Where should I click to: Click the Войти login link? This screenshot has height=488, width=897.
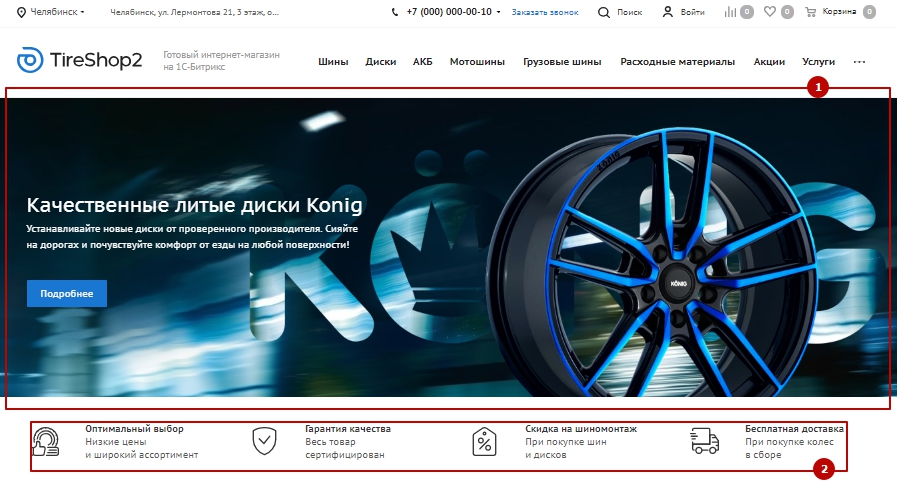click(692, 12)
